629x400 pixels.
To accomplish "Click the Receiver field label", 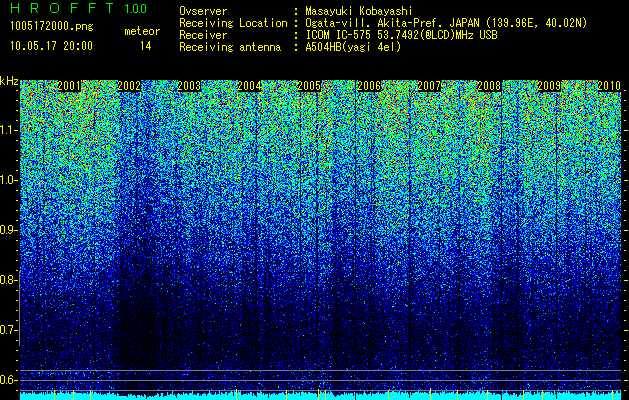I will [x=203, y=35].
